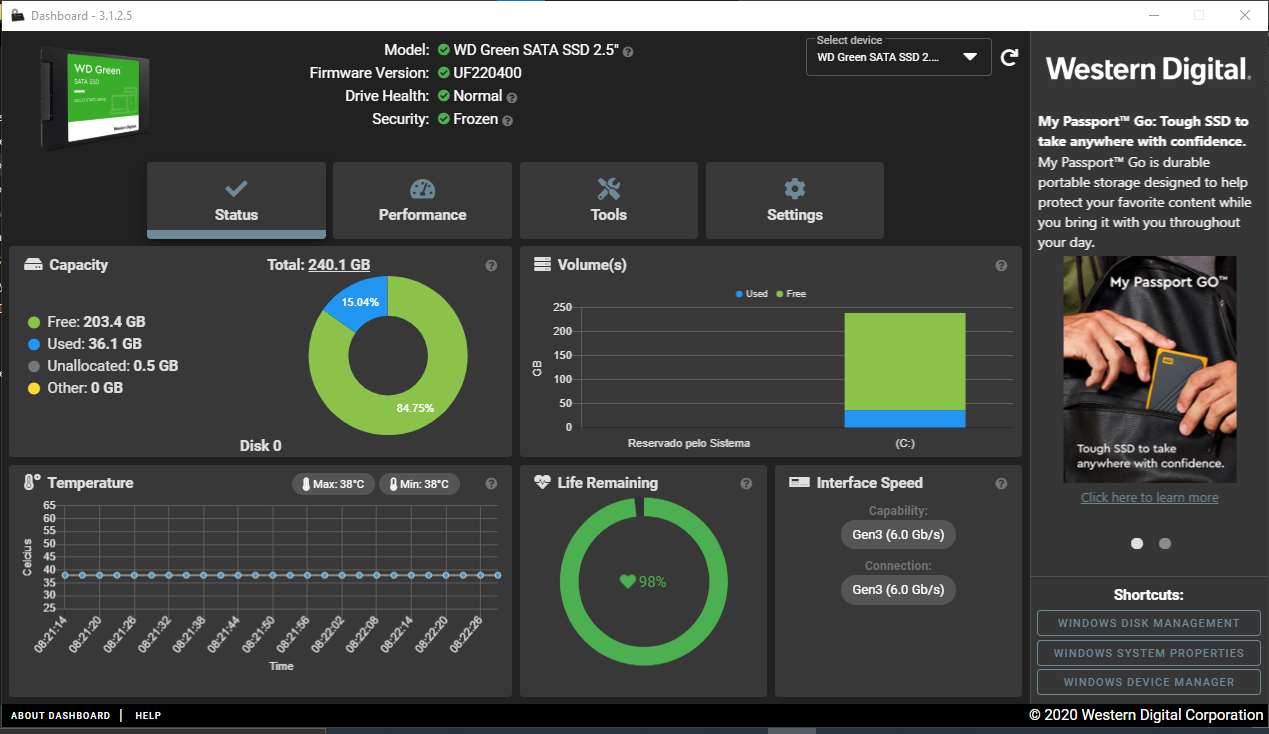Click the Reservado pelo Sistema volume label
This screenshot has width=1269, height=734.
pos(689,443)
